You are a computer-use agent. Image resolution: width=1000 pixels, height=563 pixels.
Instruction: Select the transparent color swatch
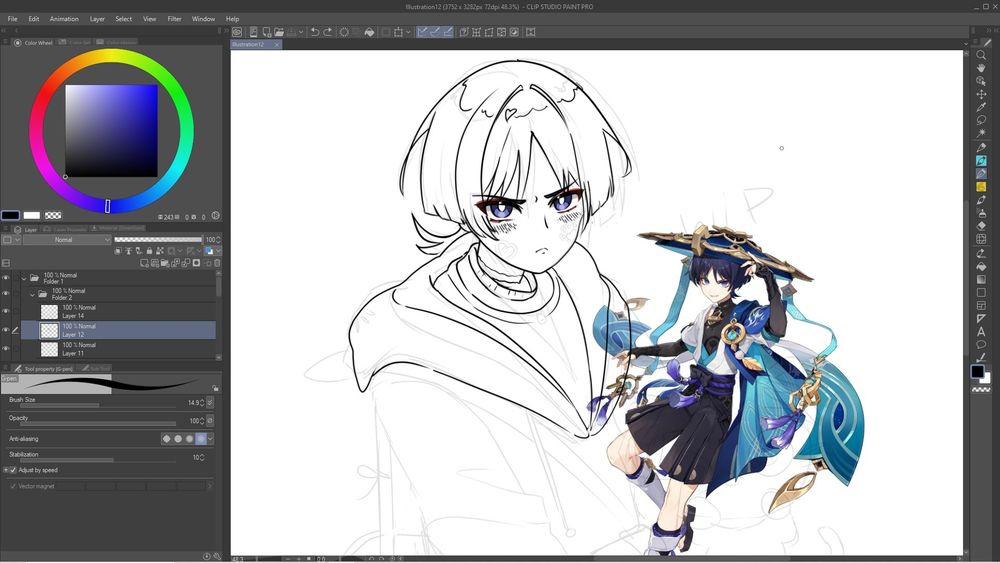pyautogui.click(x=53, y=216)
